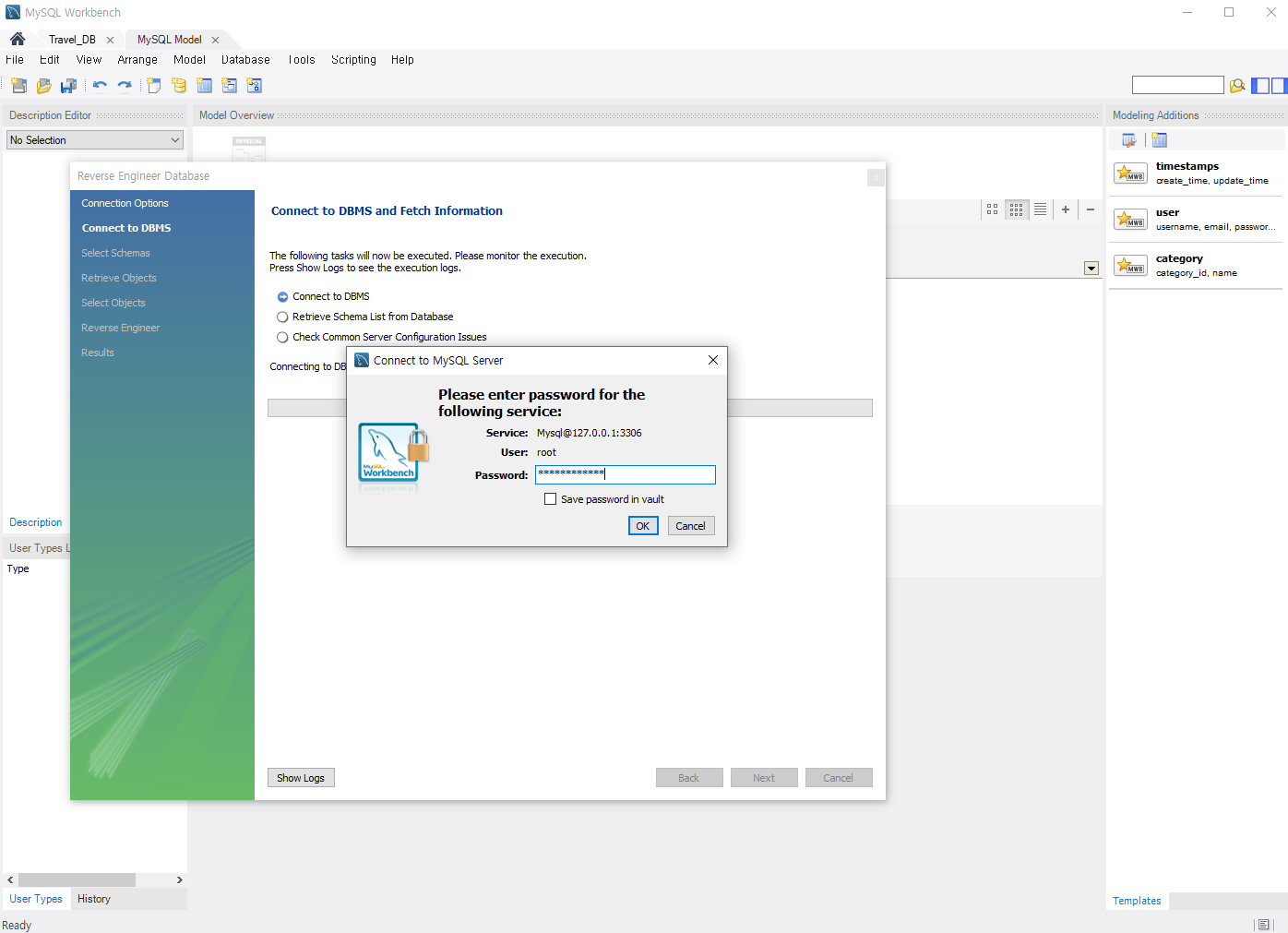Open the Edit menu
This screenshot has height=933, width=1288.
[x=50, y=60]
